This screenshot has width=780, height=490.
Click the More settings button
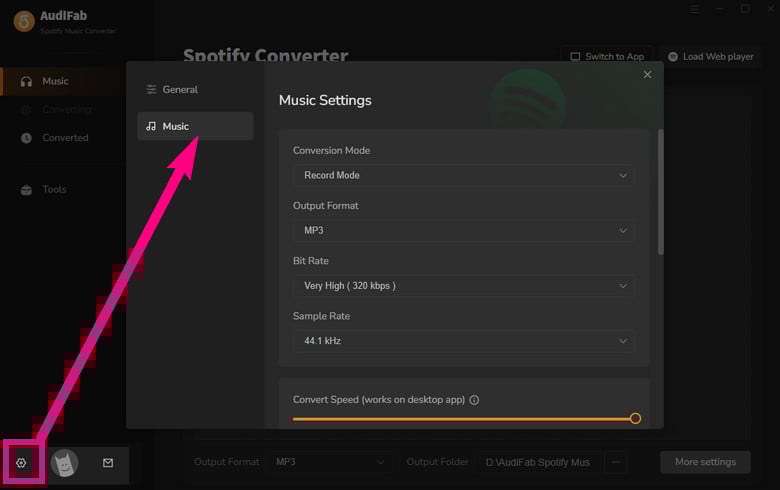[705, 462]
